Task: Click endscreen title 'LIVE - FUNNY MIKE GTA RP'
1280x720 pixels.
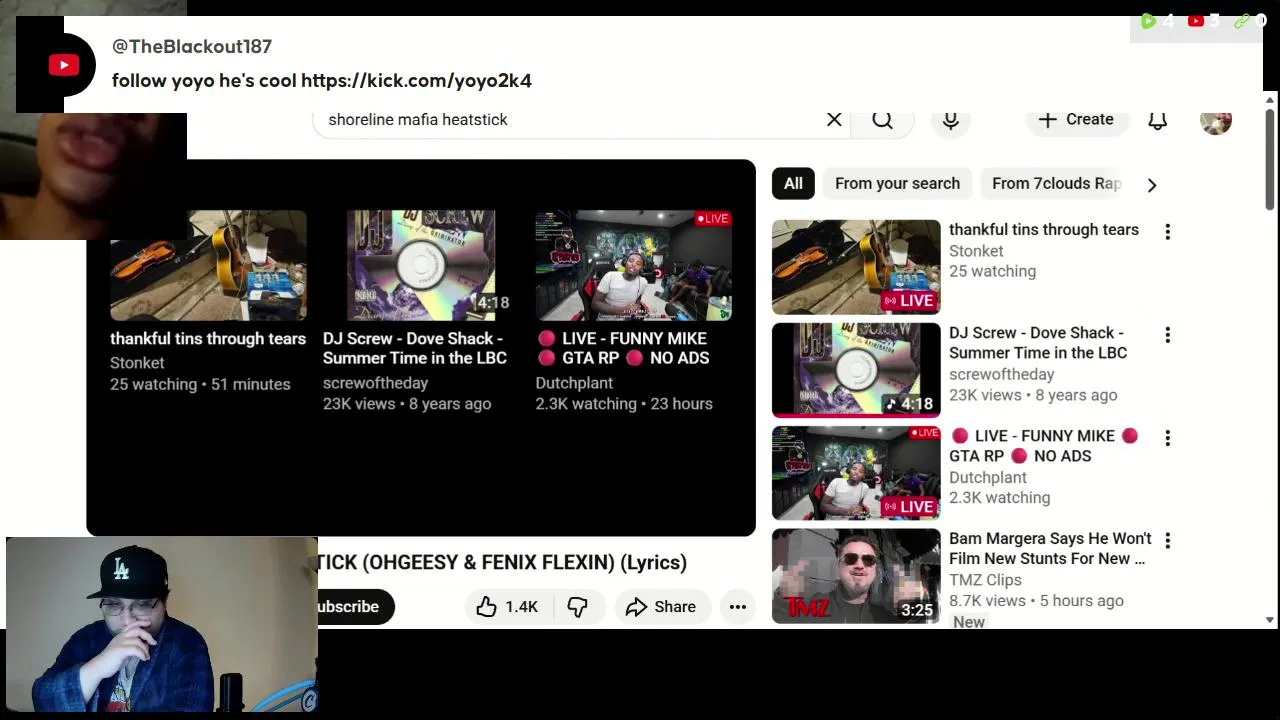Action: click(x=623, y=348)
